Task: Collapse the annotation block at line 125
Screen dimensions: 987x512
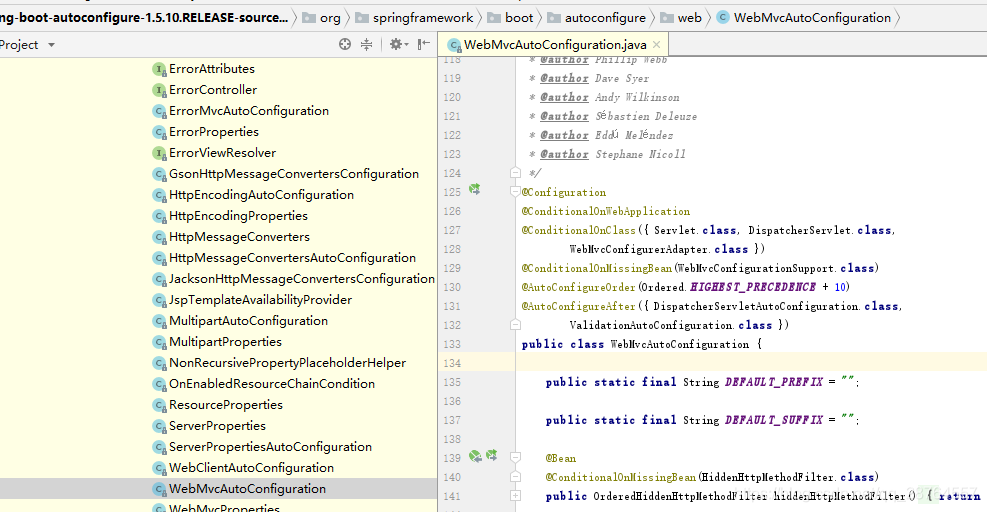Action: tap(516, 191)
